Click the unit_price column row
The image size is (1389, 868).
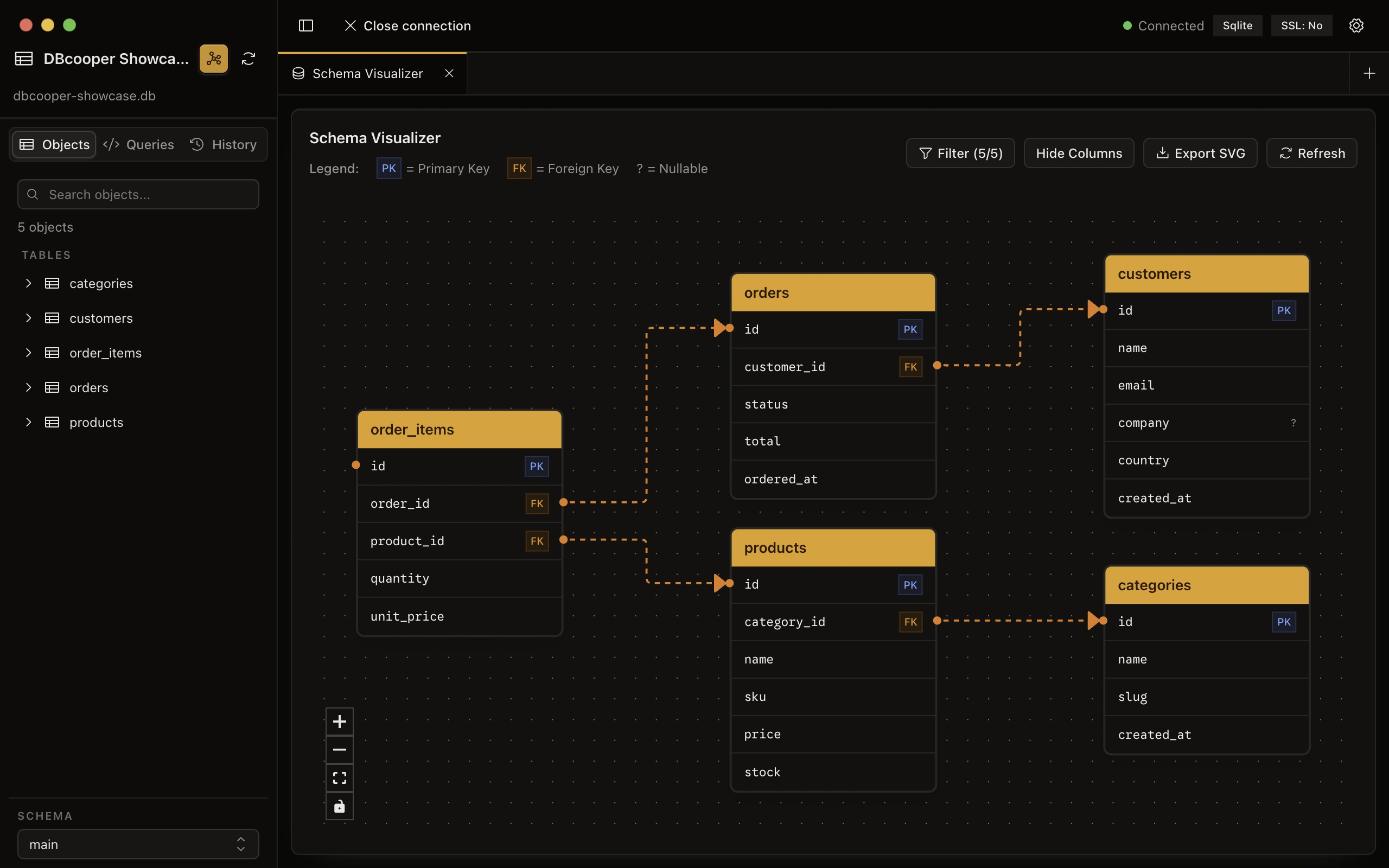click(x=460, y=616)
